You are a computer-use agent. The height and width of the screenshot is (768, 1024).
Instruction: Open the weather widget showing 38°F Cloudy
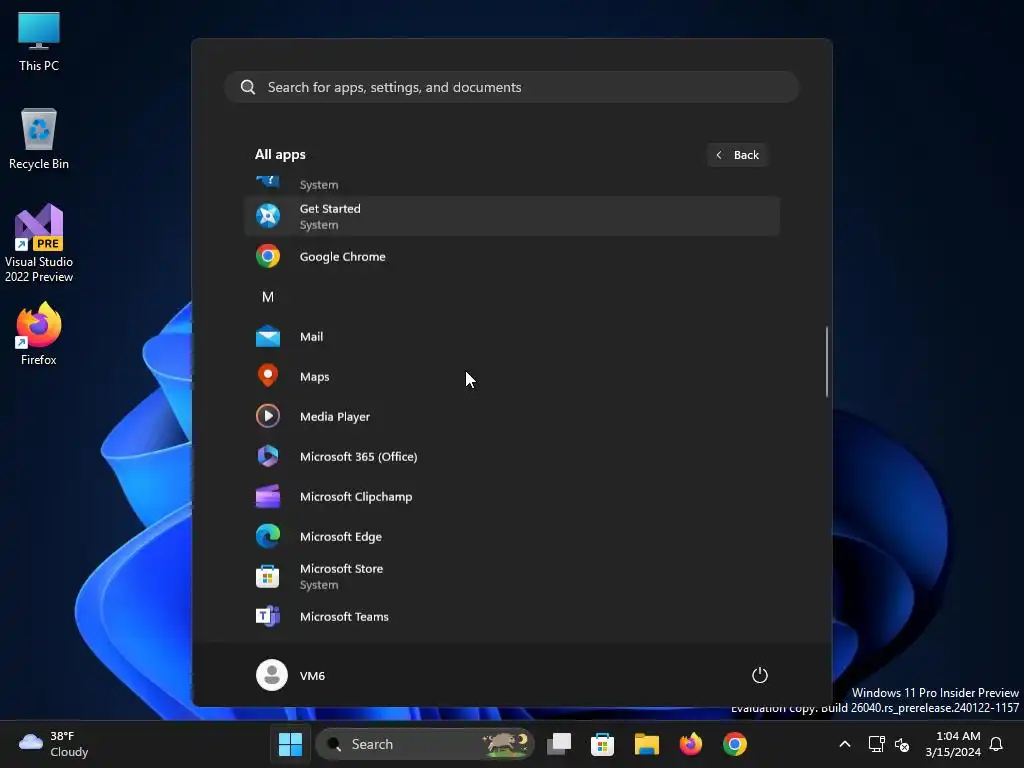tap(54, 744)
